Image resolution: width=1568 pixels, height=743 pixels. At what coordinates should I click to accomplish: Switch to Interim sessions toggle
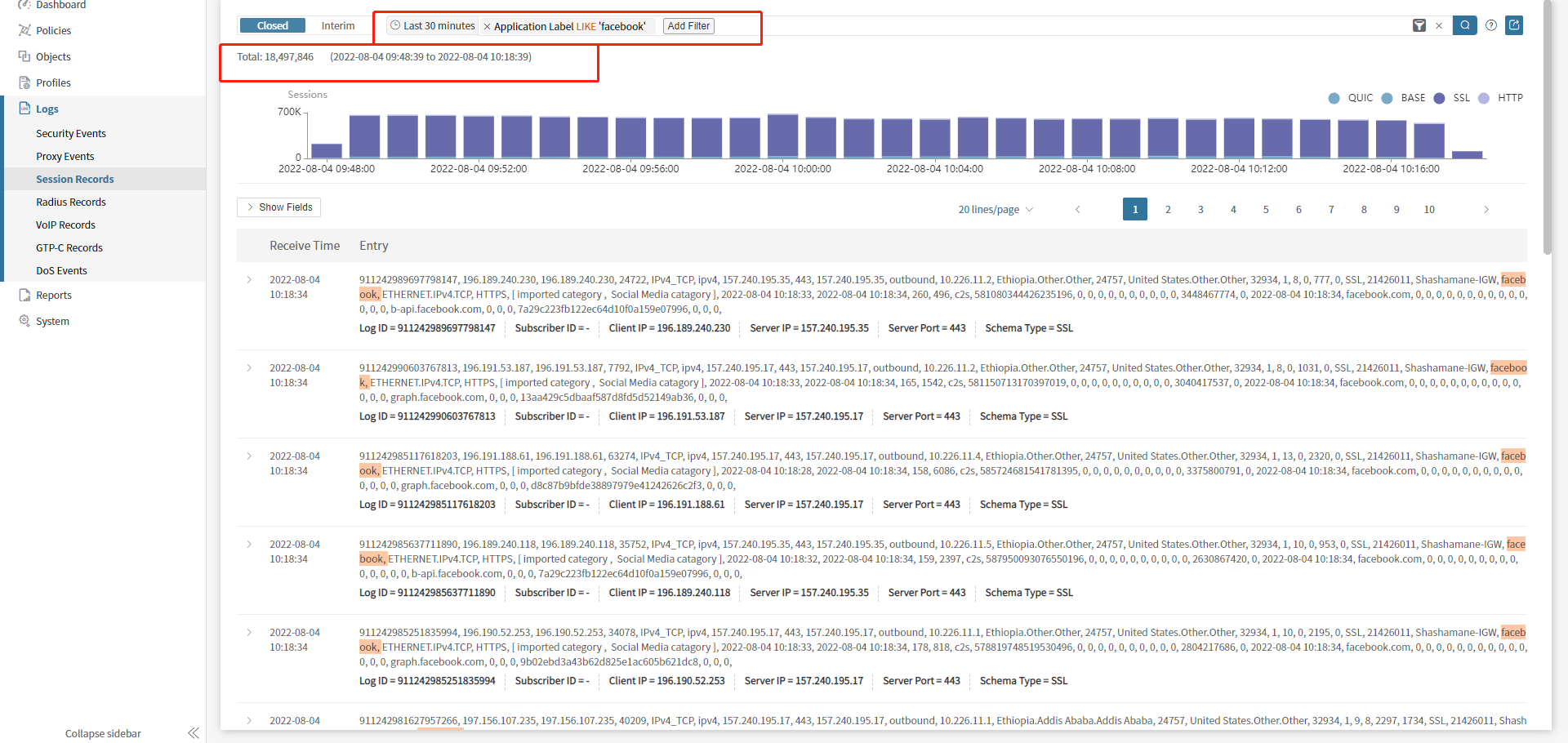(338, 26)
